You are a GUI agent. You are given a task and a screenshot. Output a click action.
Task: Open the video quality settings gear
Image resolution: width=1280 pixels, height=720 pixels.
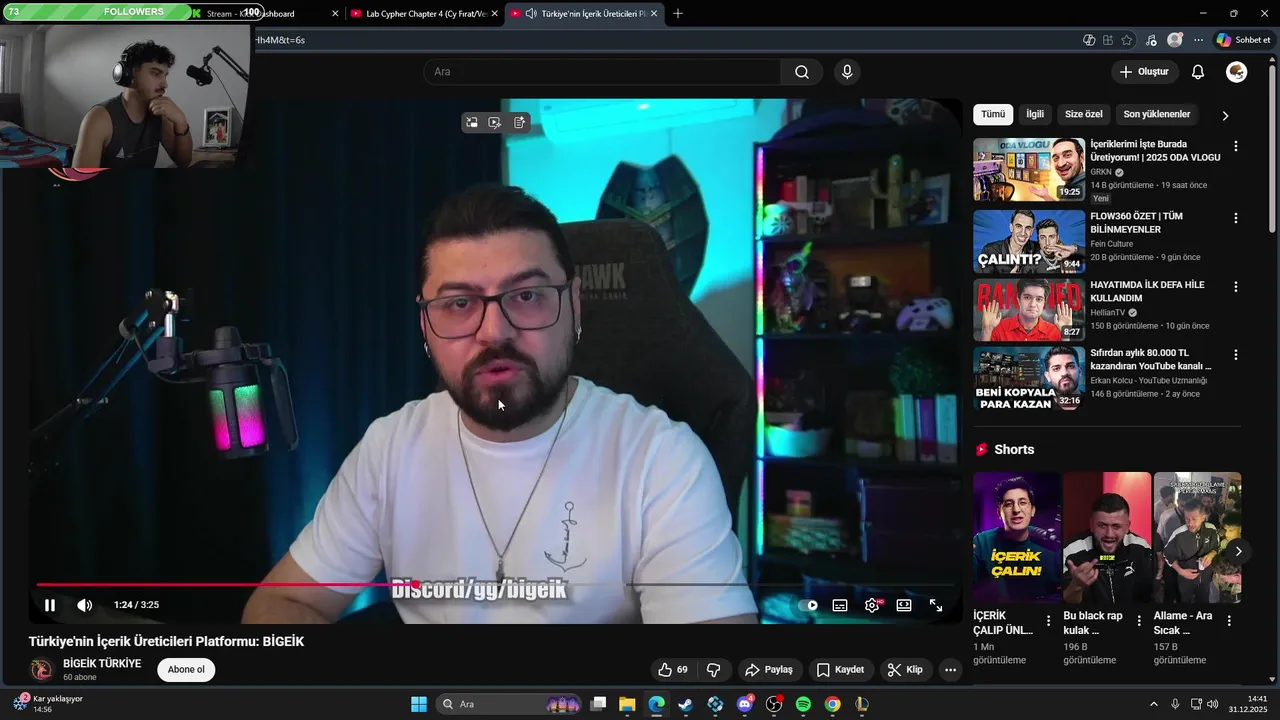pyautogui.click(x=872, y=605)
